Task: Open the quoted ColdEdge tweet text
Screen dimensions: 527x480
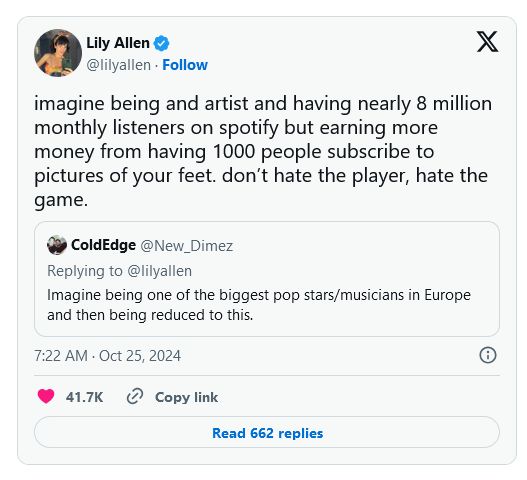Action: 259,305
